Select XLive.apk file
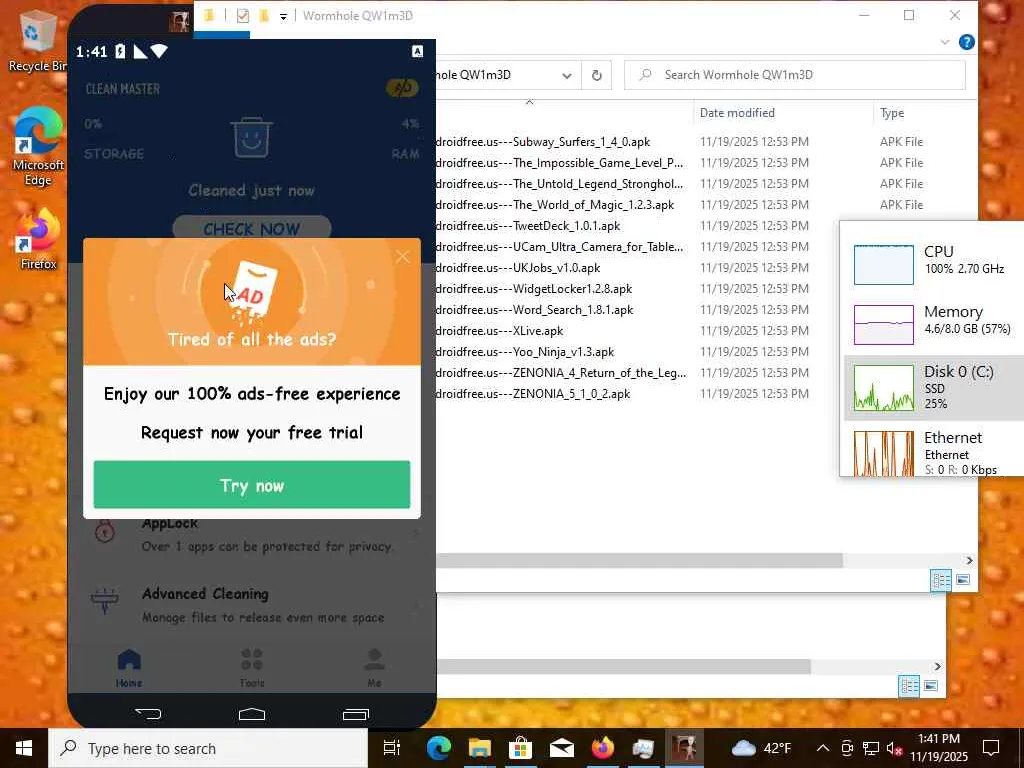This screenshot has width=1024, height=768. point(499,331)
